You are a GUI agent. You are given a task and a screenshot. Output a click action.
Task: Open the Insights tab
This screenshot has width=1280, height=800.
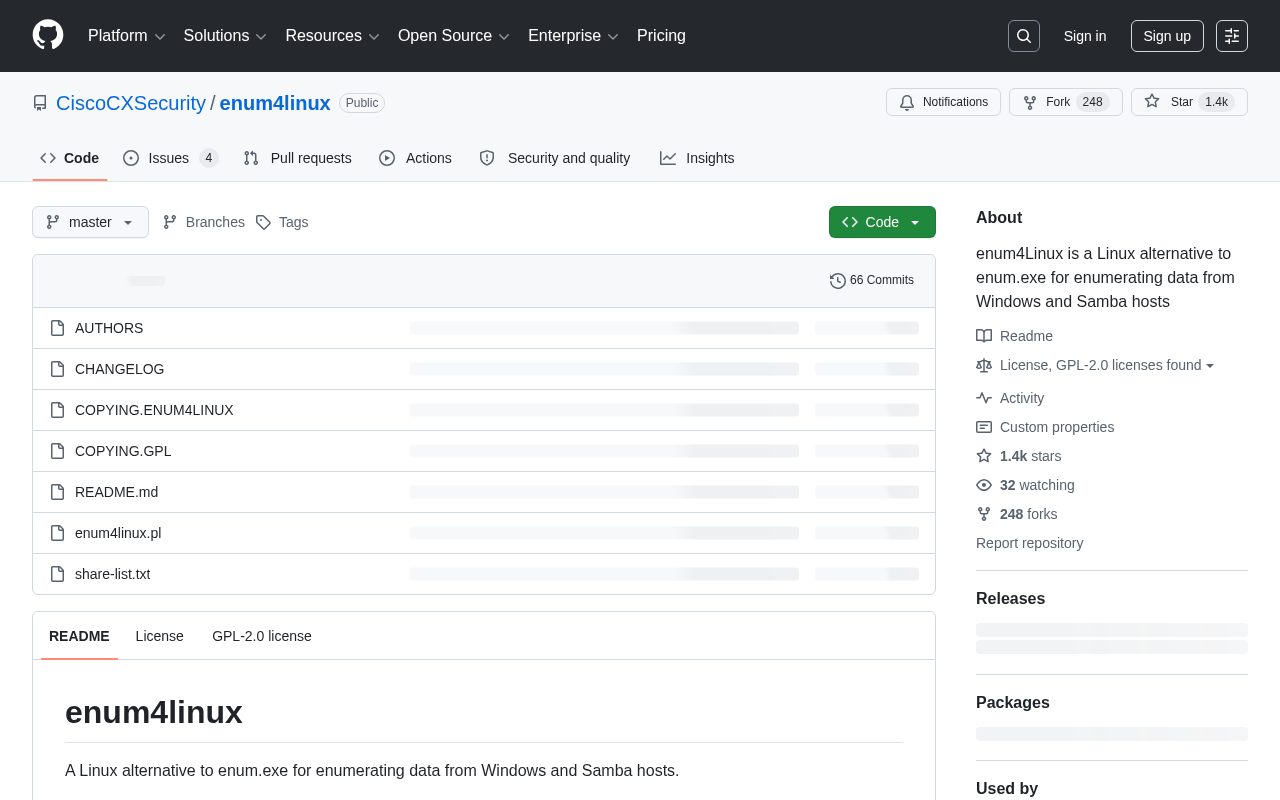click(697, 158)
